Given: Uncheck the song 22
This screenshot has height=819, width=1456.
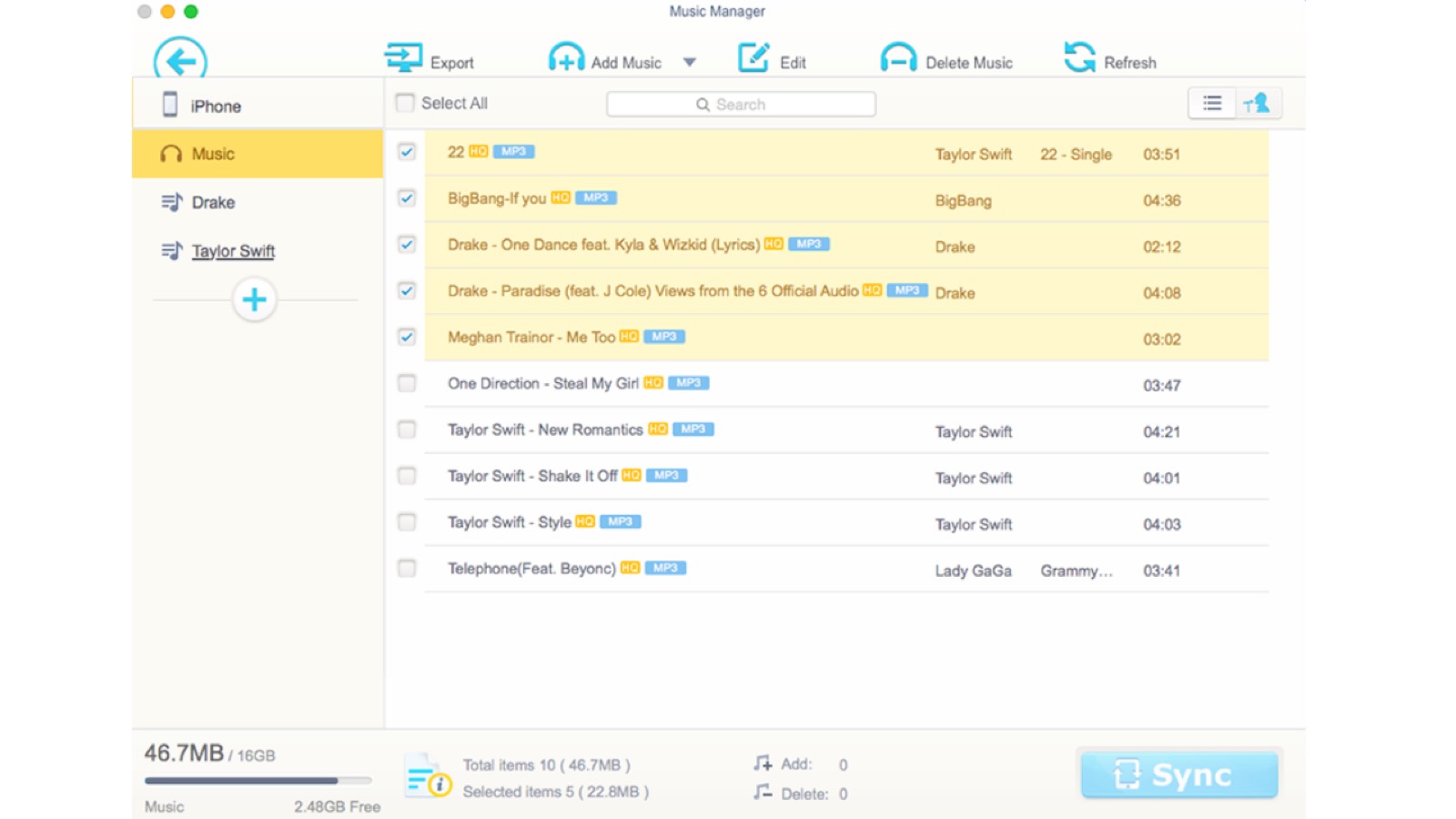Looking at the screenshot, I should click(407, 152).
